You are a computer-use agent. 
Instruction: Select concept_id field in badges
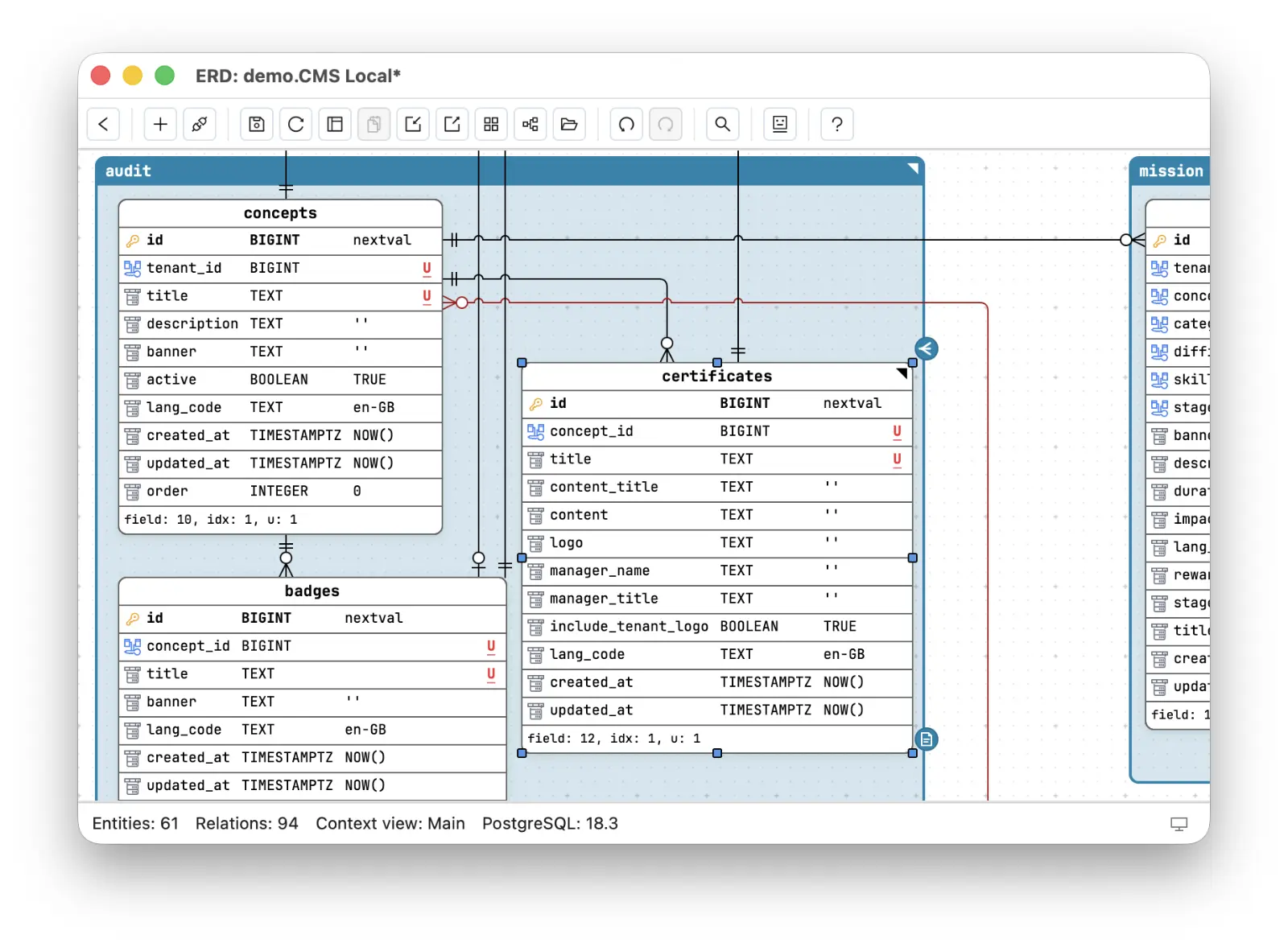coord(312,646)
